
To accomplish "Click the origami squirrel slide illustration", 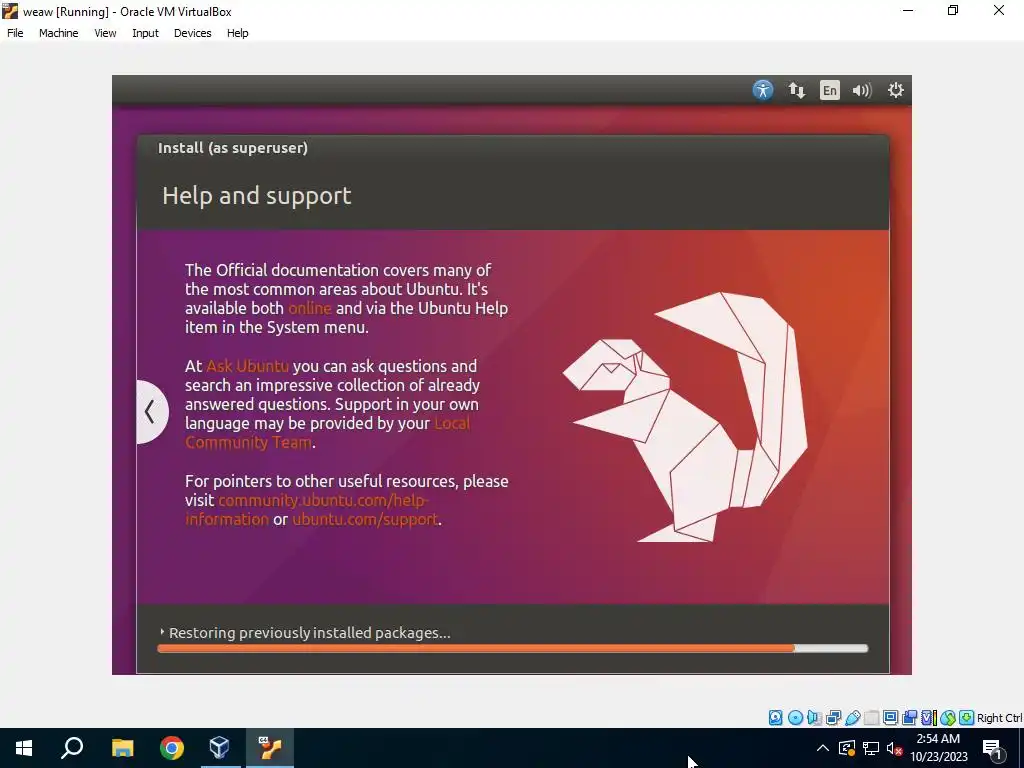I will point(685,417).
